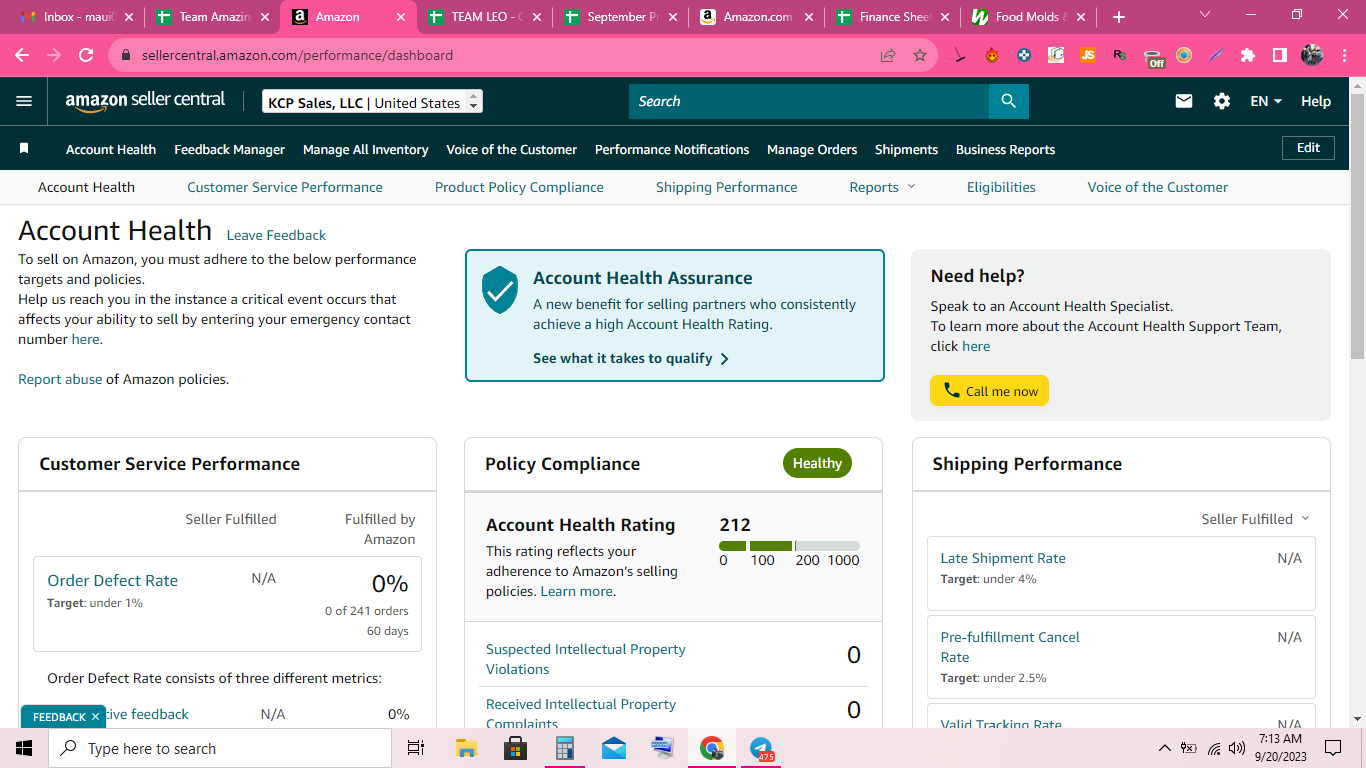Image resolution: width=1366 pixels, height=768 pixels.
Task: Open the Product Policy Compliance tab
Action: pos(519,187)
